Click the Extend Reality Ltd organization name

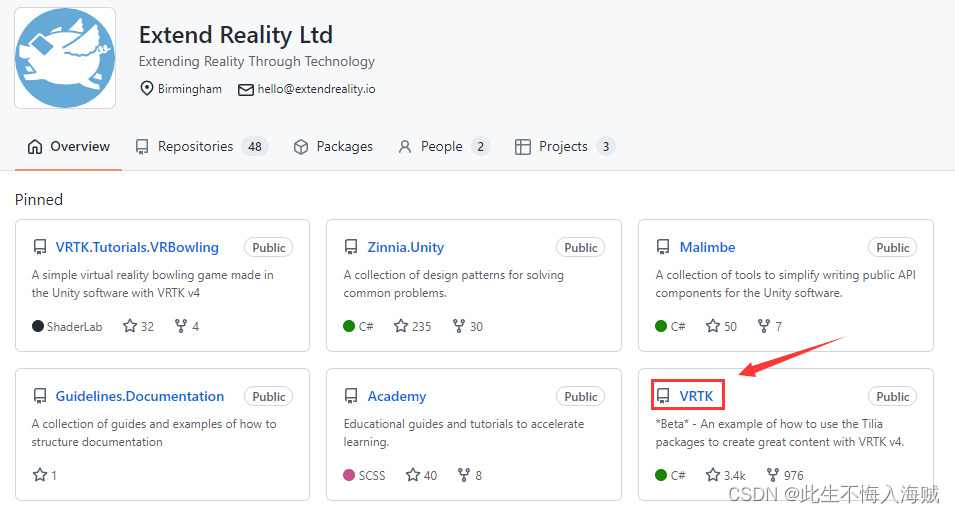(236, 35)
